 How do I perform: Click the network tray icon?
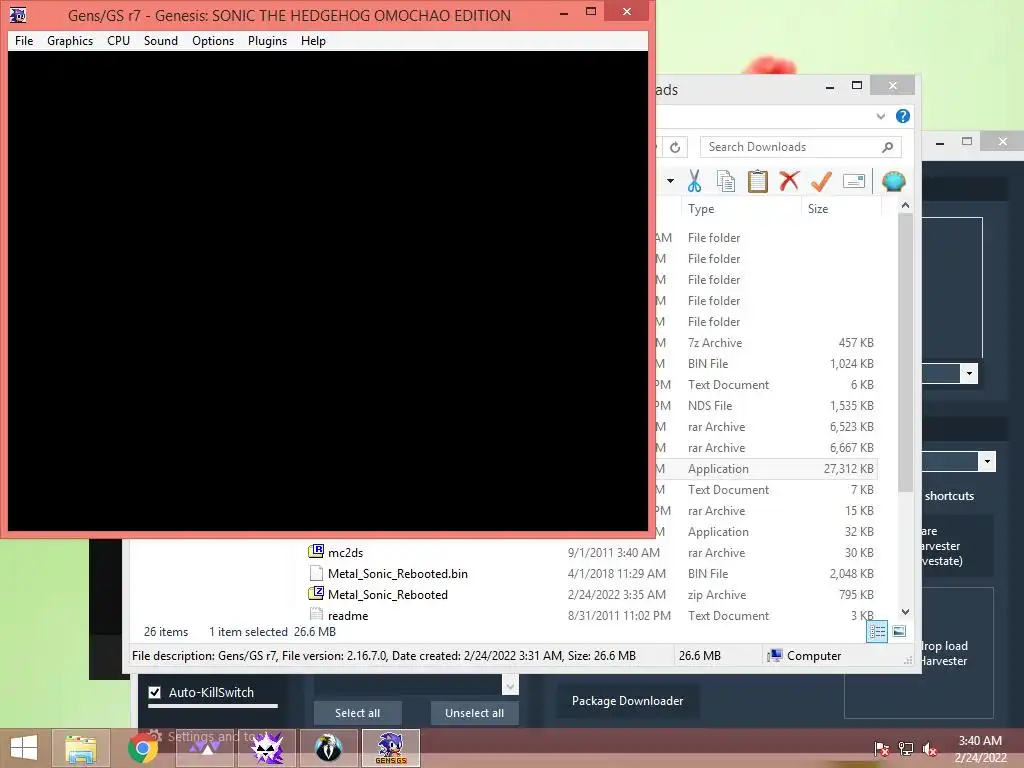tap(906, 749)
